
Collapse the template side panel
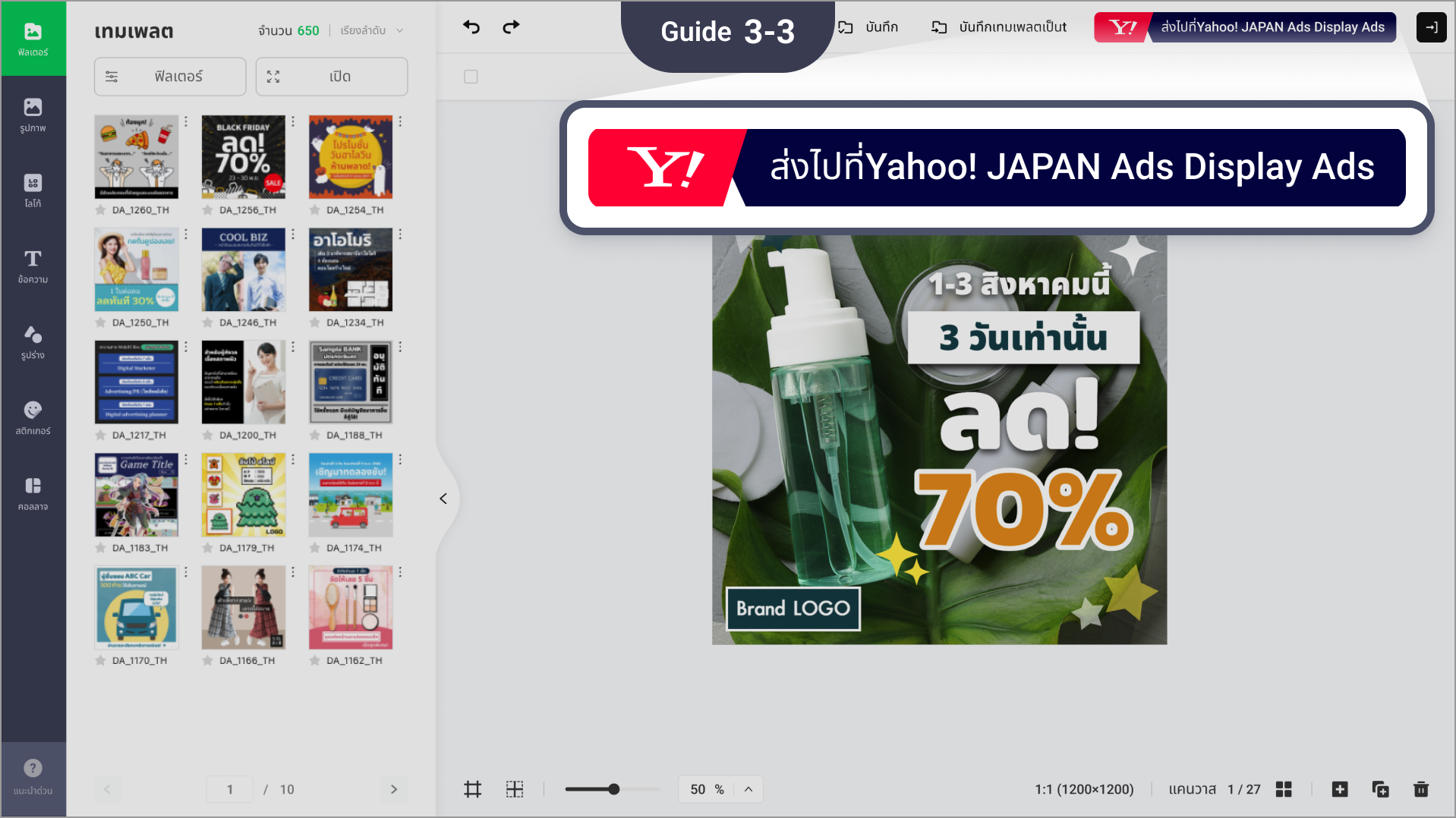coord(443,499)
